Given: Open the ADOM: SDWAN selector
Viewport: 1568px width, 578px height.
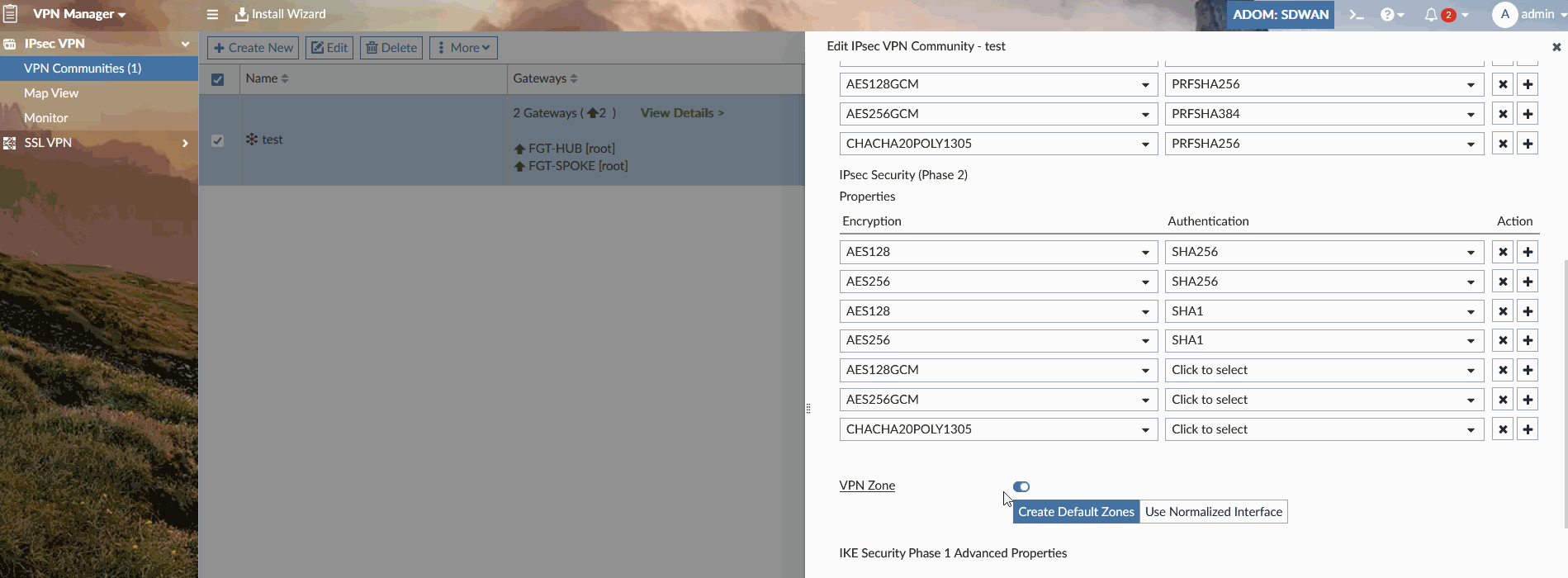Looking at the screenshot, I should pyautogui.click(x=1280, y=14).
